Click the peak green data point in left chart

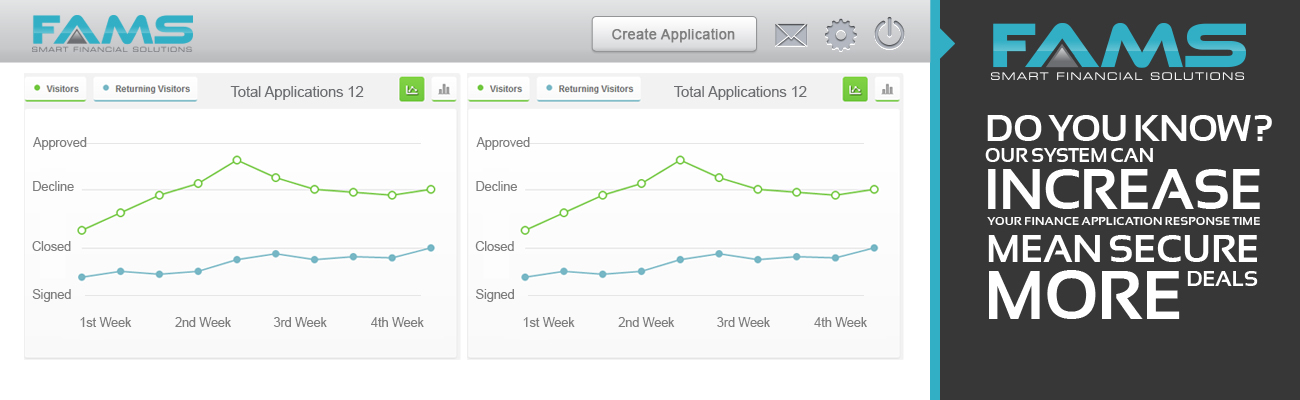click(237, 160)
